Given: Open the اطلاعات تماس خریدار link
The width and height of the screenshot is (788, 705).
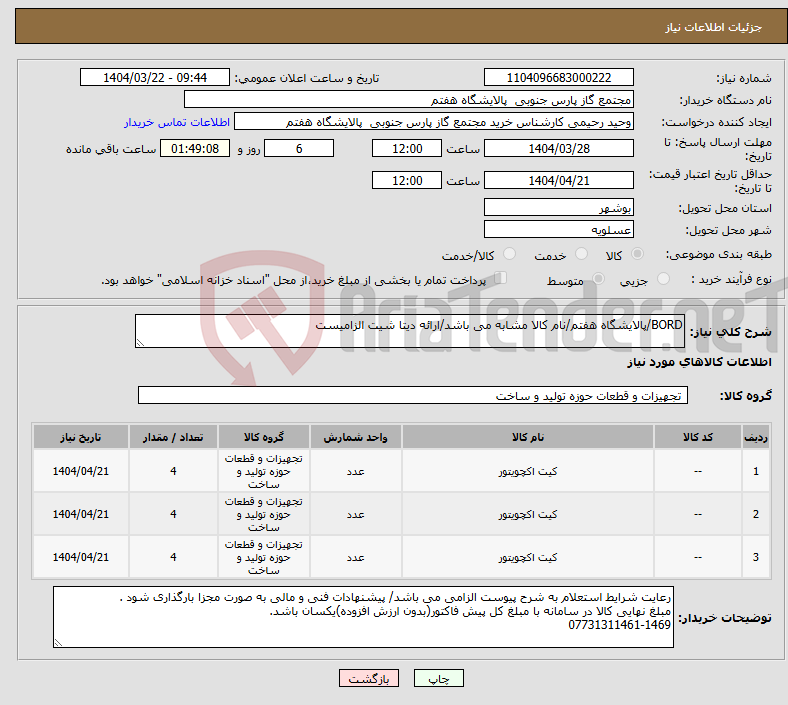Looking at the screenshot, I should point(177,122).
